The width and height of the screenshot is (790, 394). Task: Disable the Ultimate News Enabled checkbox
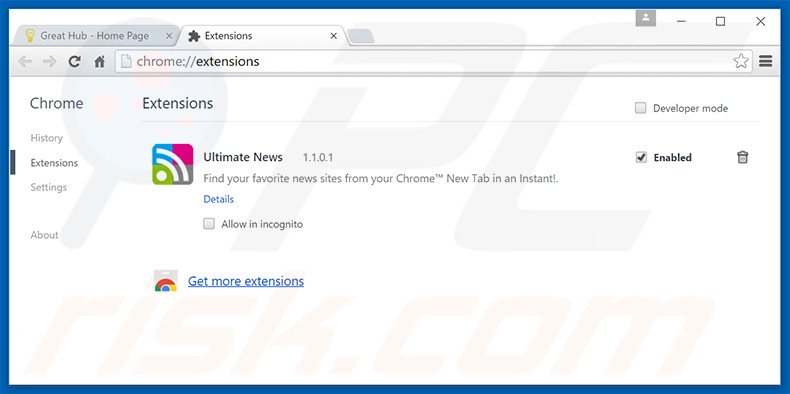click(x=641, y=158)
